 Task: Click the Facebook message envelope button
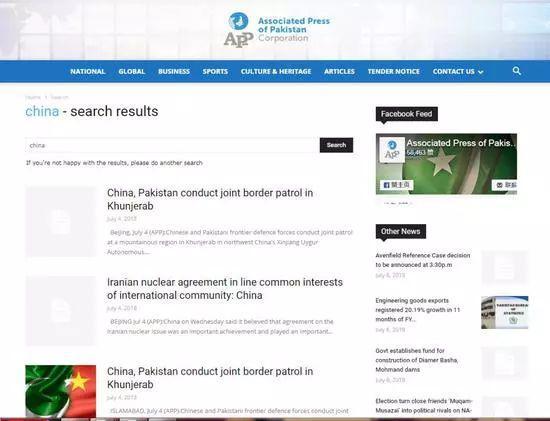504,185
